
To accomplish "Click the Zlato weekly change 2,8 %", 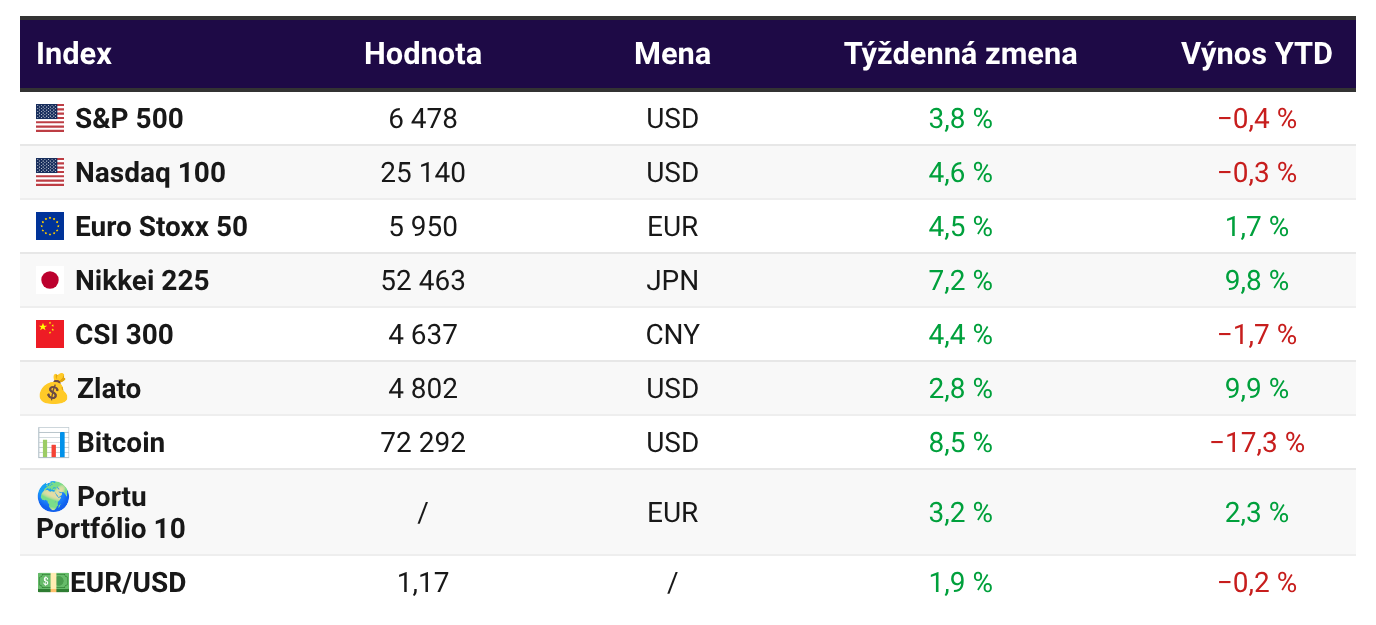I will click(960, 388).
